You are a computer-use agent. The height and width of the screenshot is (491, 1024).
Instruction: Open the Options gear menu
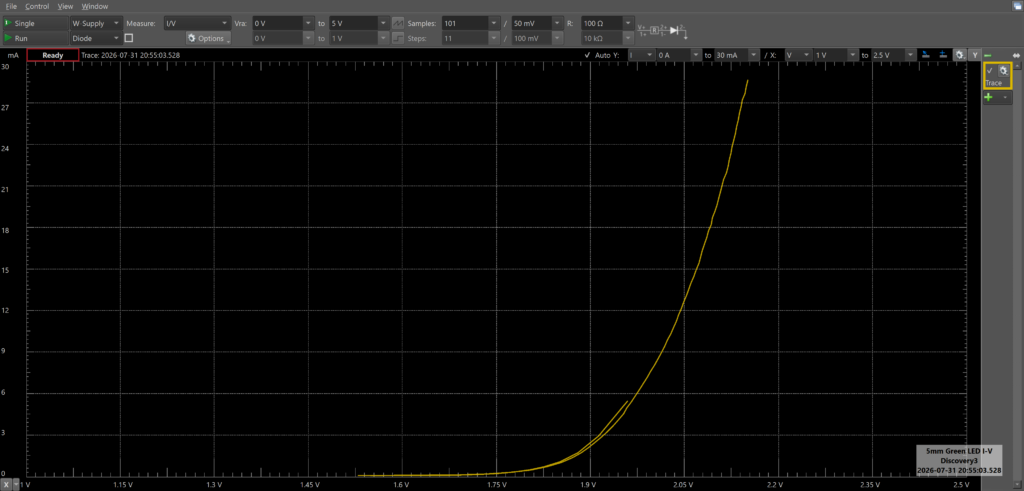coord(208,39)
